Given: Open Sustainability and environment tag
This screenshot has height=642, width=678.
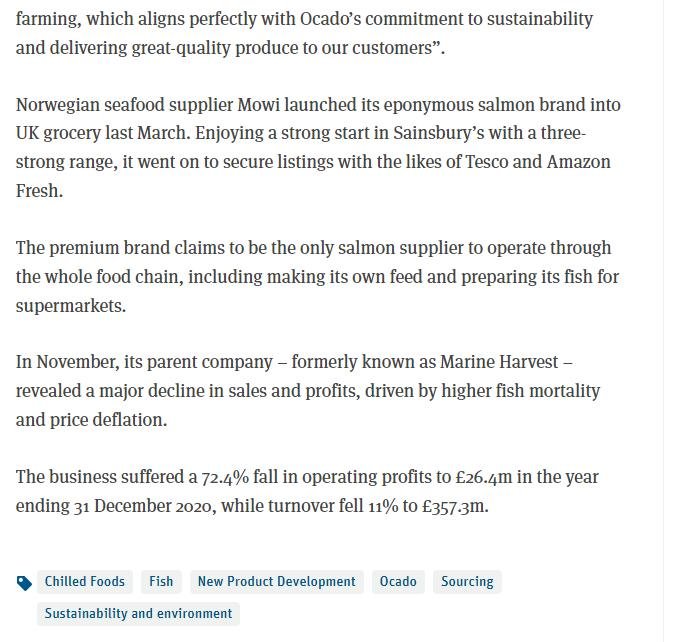Looking at the screenshot, I should point(138,614).
